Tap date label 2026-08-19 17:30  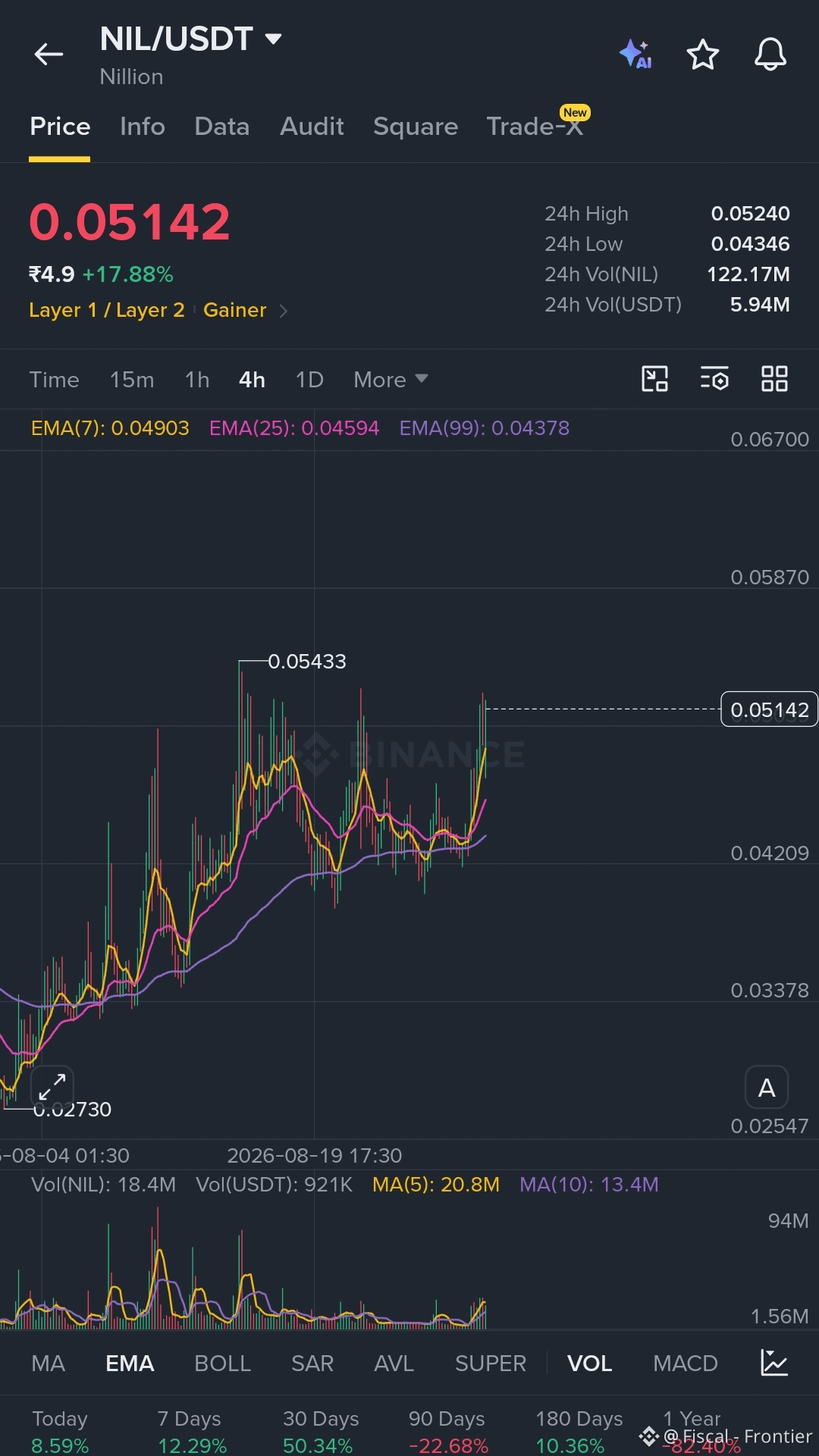315,1156
